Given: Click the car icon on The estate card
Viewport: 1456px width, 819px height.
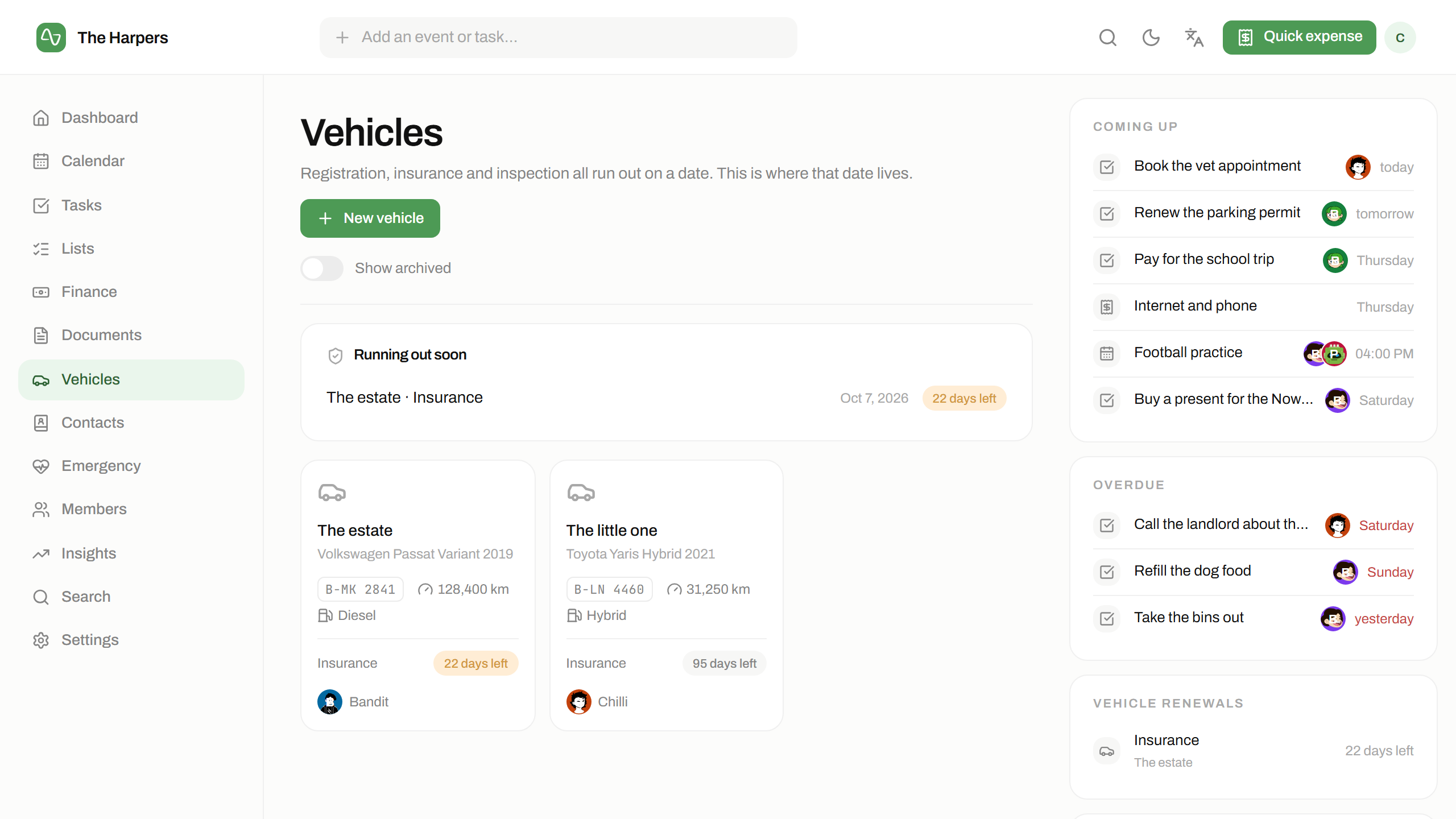Looking at the screenshot, I should (x=332, y=492).
